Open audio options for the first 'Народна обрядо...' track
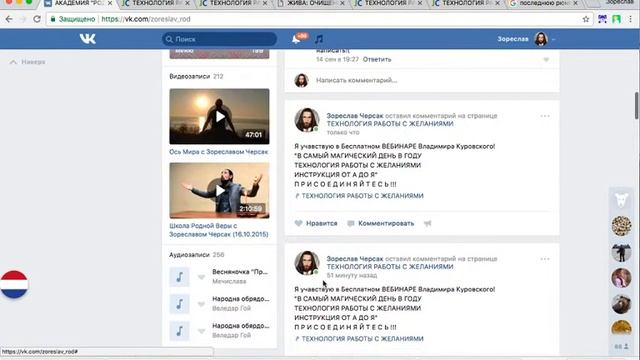640x360 pixels. point(201,304)
